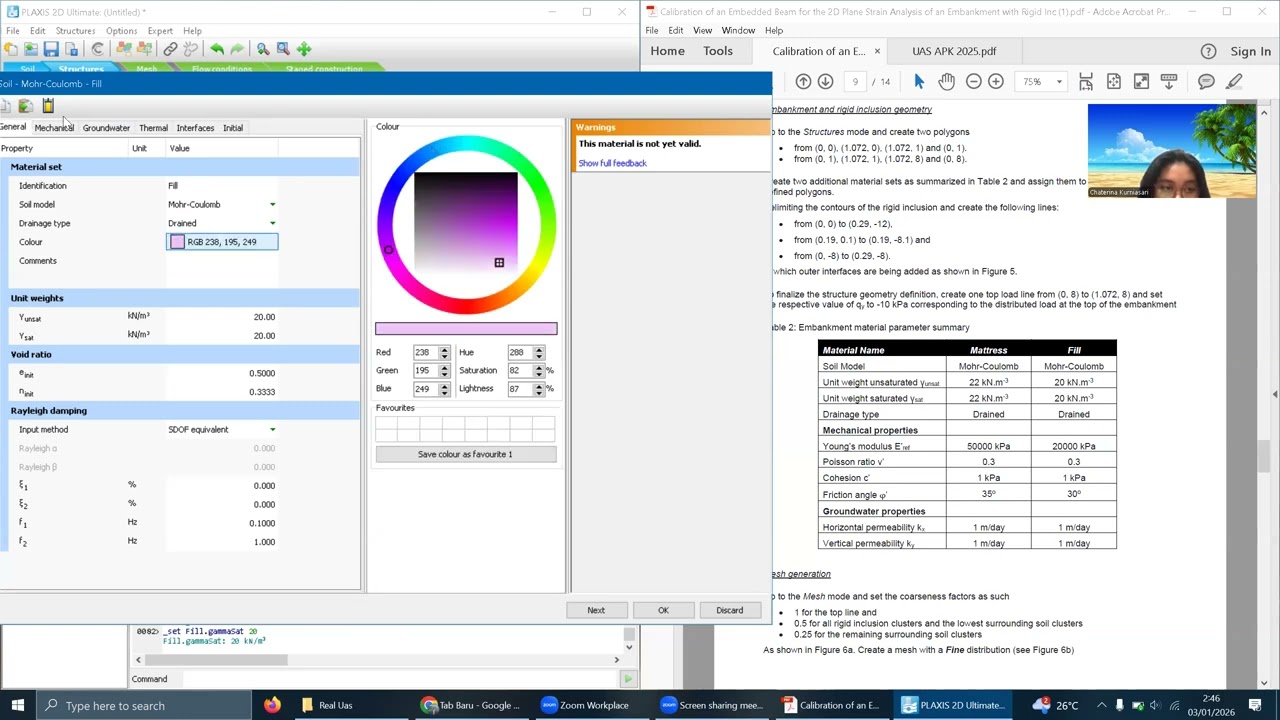Image resolution: width=1280 pixels, height=720 pixels.
Task: Adjust the Green value stepper
Action: 444,371
